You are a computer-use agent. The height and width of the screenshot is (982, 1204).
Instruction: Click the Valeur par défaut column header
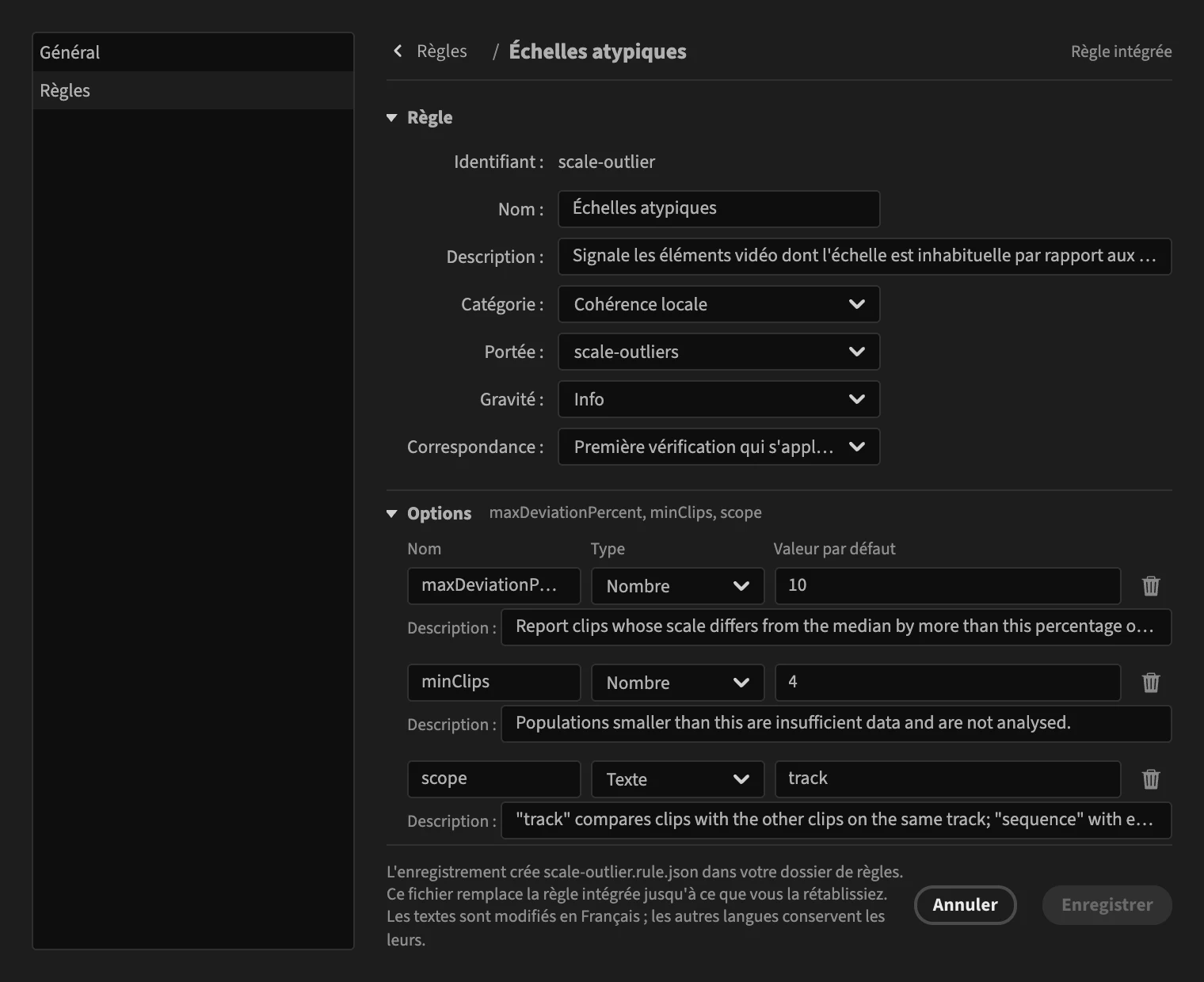click(x=834, y=549)
